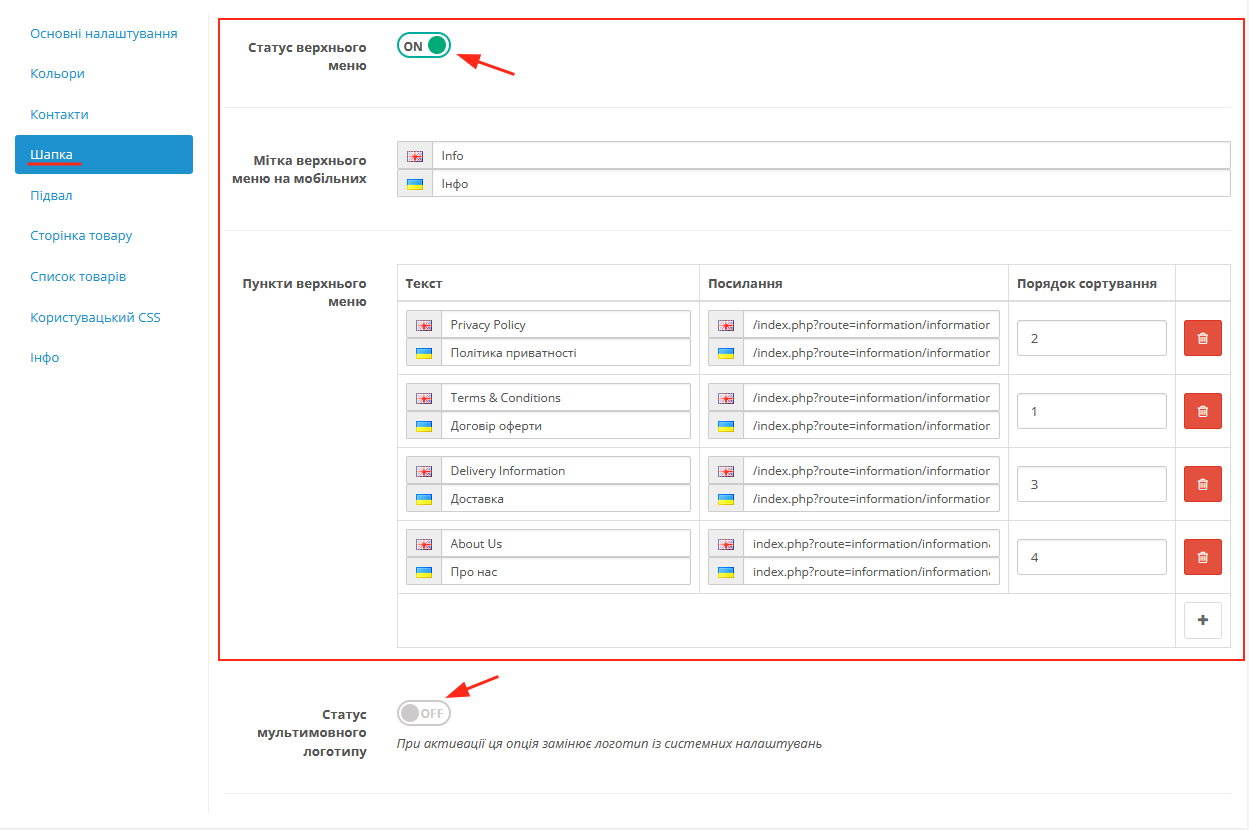This screenshot has width=1249, height=830.
Task: Click Ukrainian flag beside Інфо mobile label
Action: coord(415,184)
